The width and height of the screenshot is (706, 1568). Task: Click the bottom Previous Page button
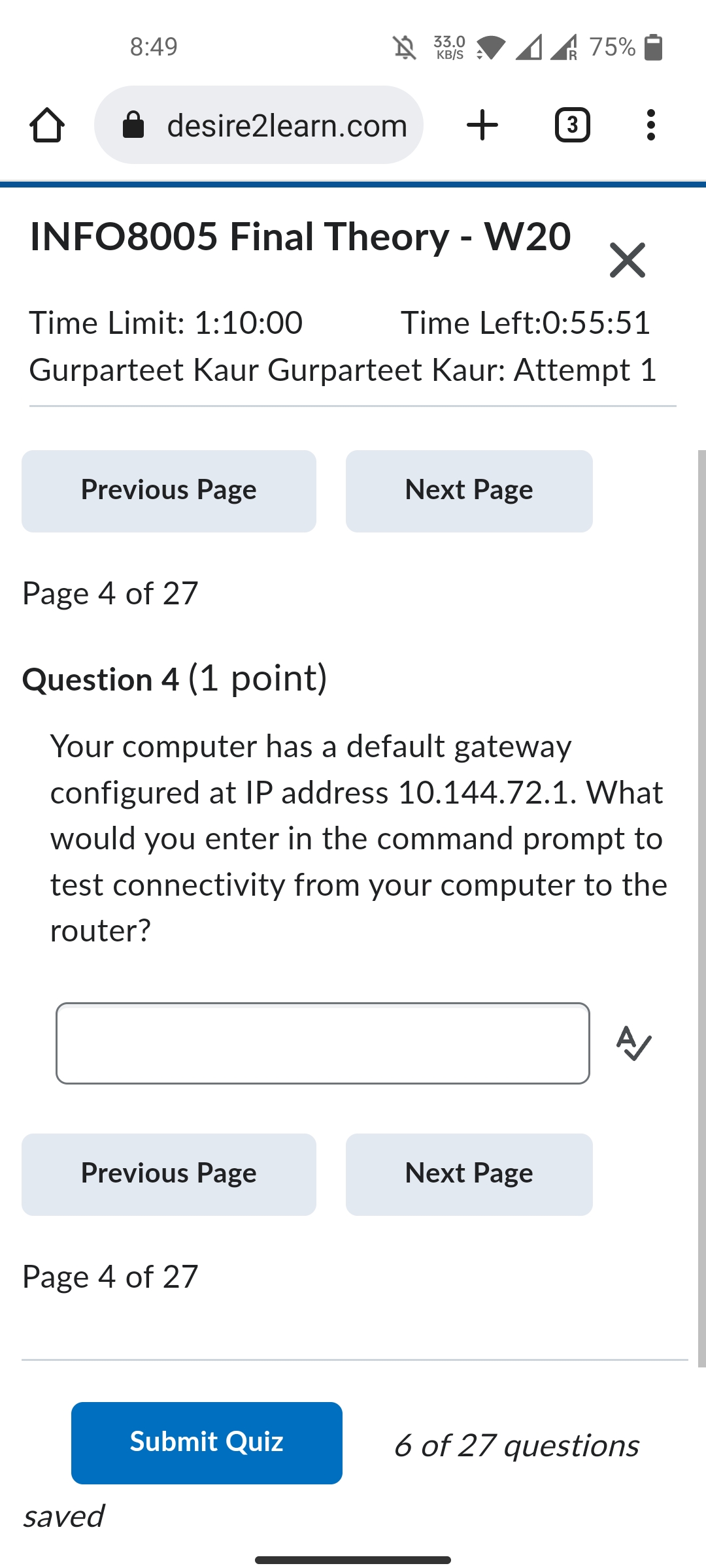point(168,1173)
